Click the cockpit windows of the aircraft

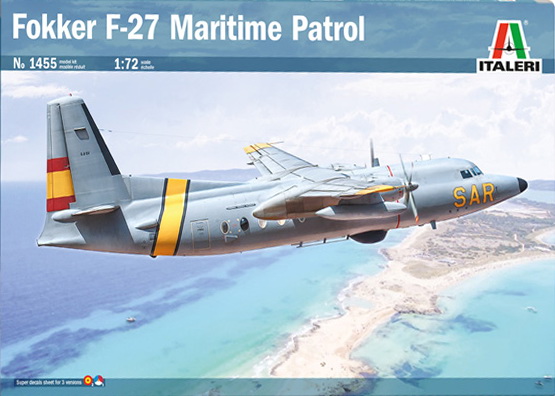pos(471,172)
